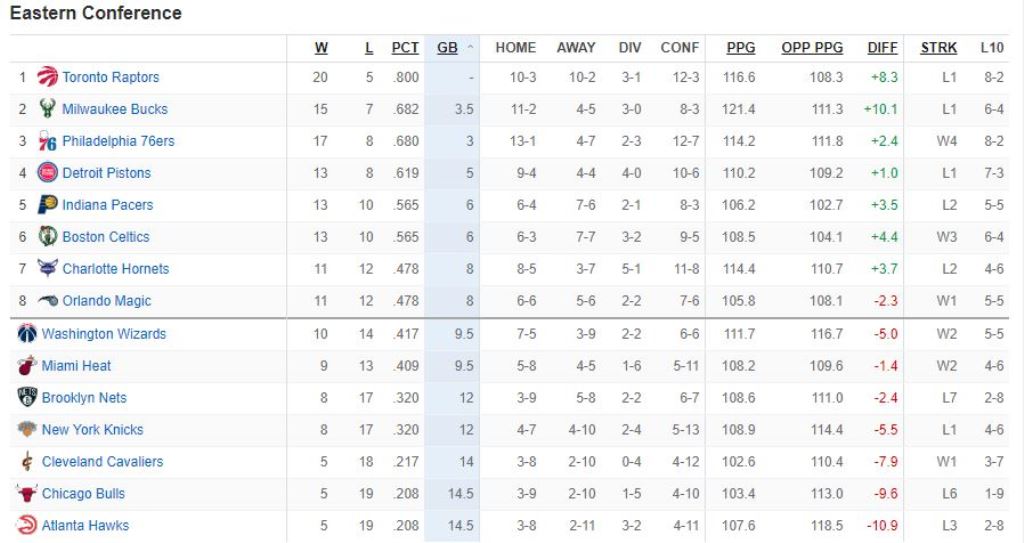
Task: Sort table by DIFF column
Action: [x=882, y=47]
